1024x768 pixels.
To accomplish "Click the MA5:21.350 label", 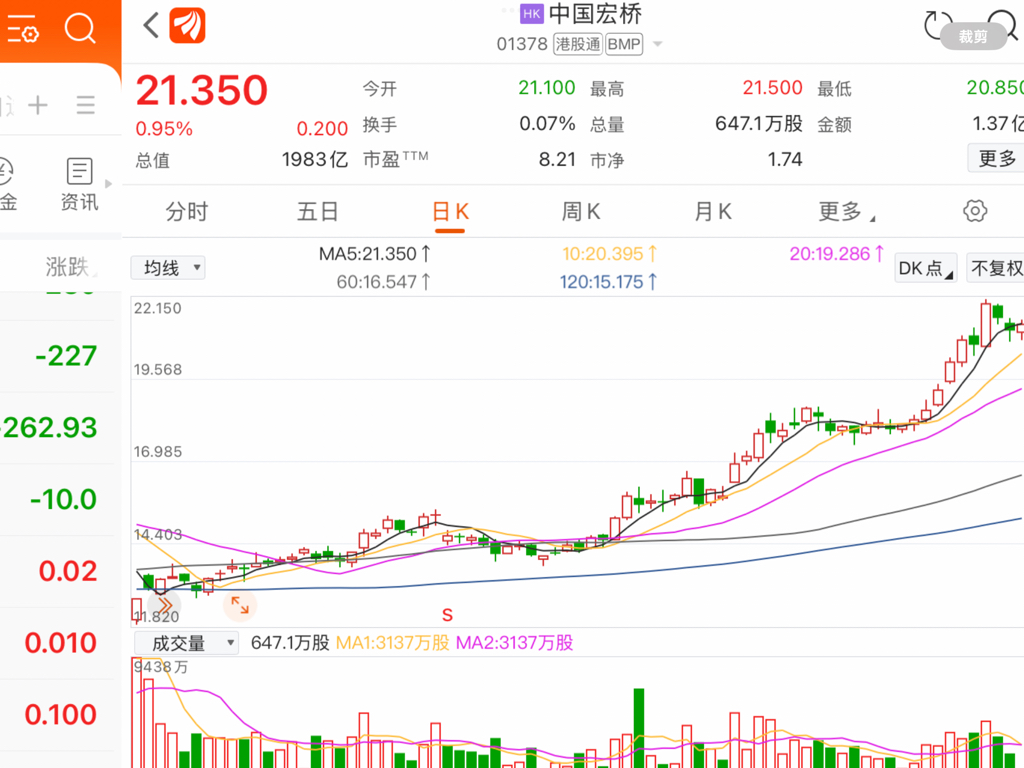I will click(374, 253).
